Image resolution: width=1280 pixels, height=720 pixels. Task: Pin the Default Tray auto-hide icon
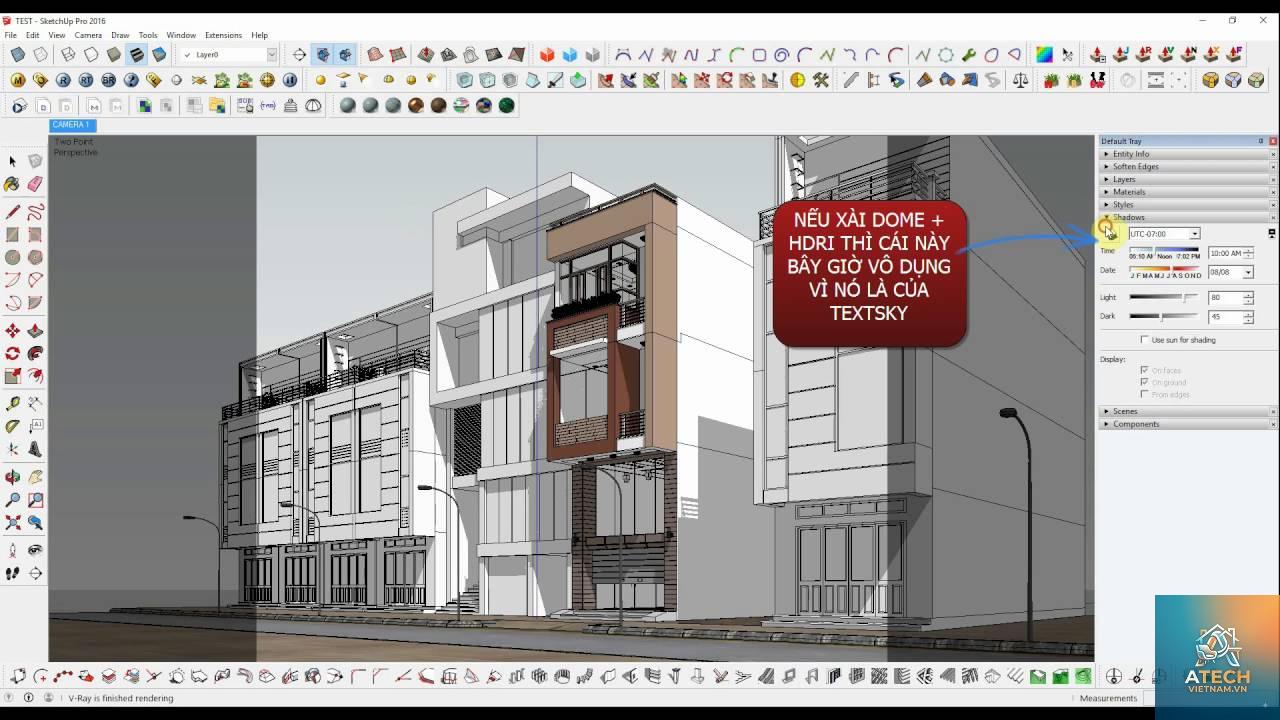1261,141
